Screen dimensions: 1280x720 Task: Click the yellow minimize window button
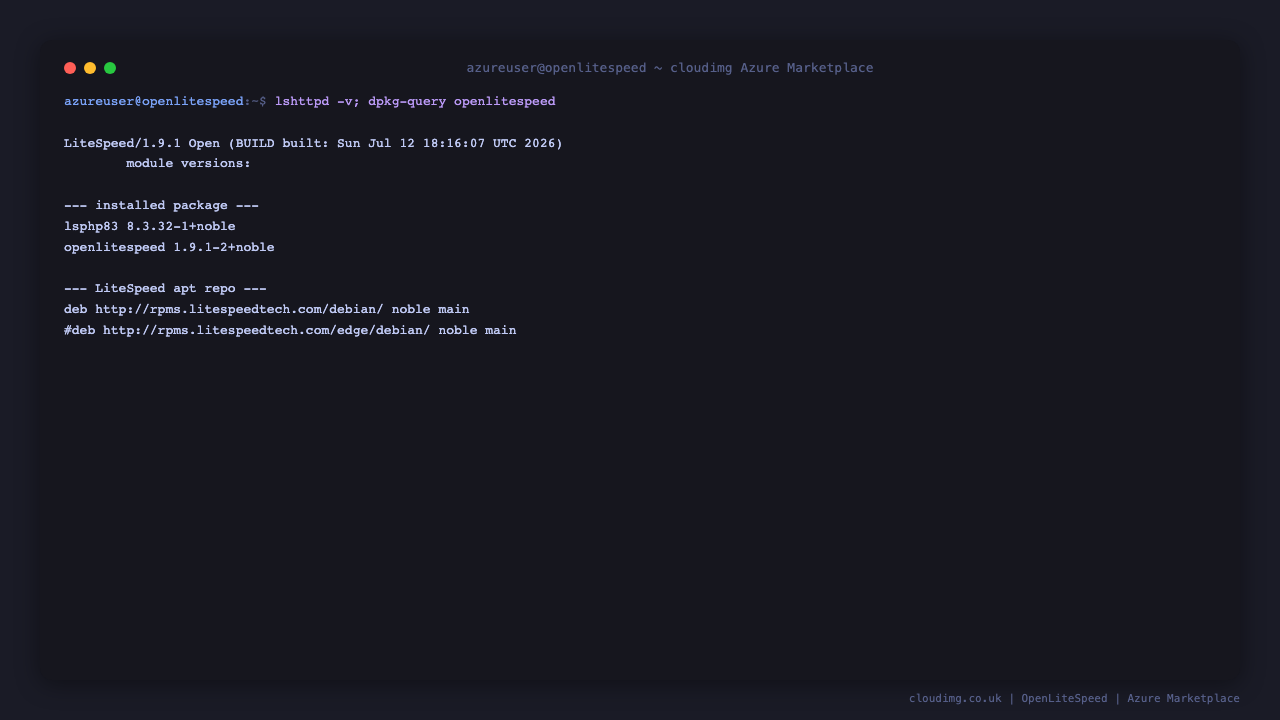90,68
